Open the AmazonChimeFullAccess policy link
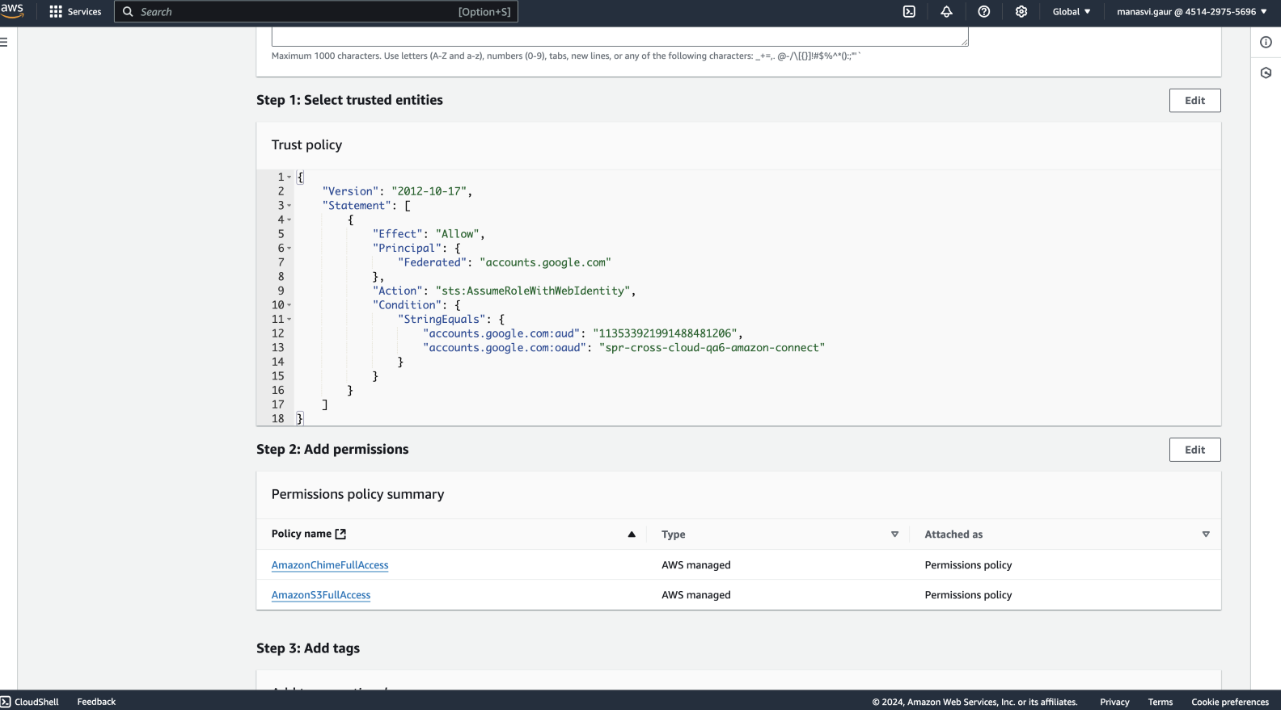The image size is (1288, 710). point(330,565)
